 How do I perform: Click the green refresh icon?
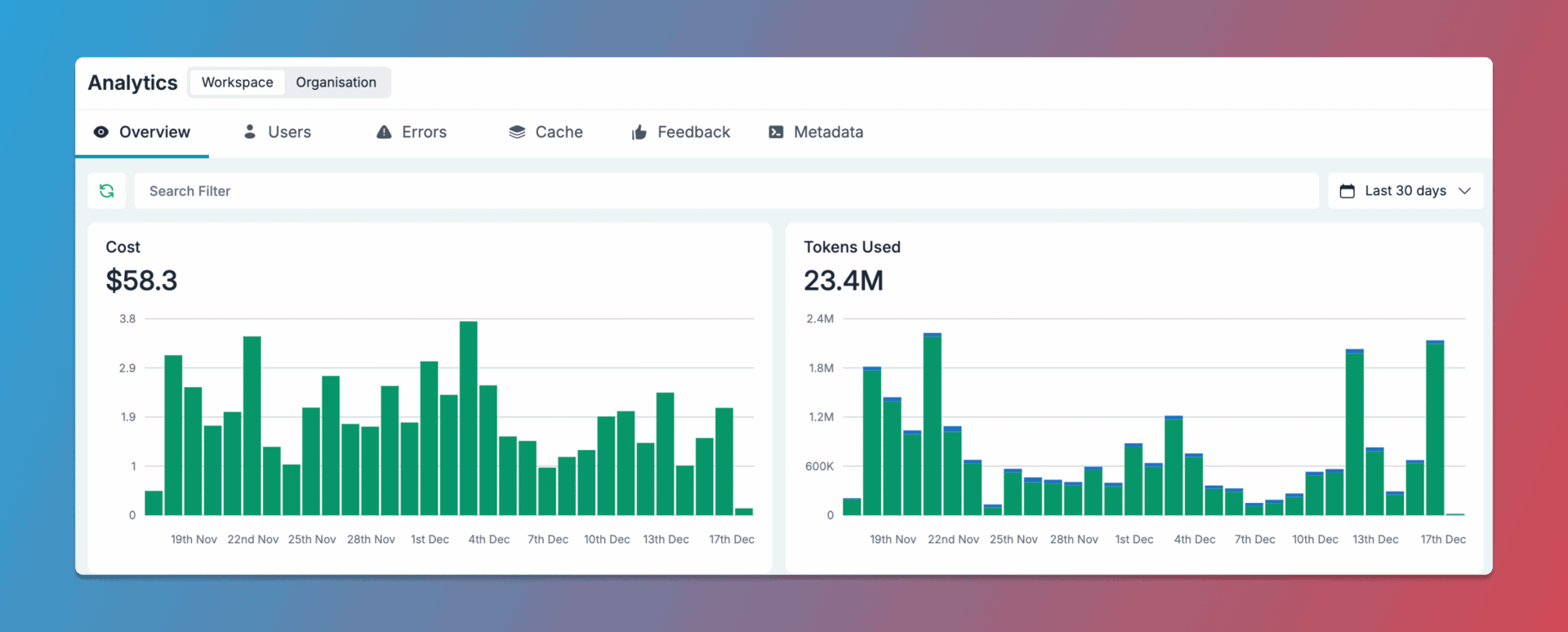(x=106, y=190)
